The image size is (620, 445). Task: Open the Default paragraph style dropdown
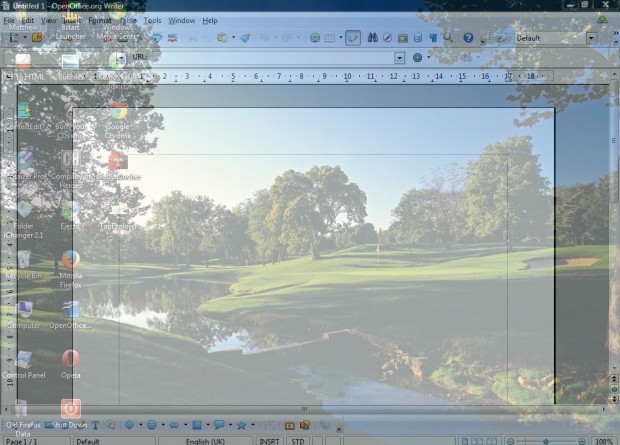(592, 38)
